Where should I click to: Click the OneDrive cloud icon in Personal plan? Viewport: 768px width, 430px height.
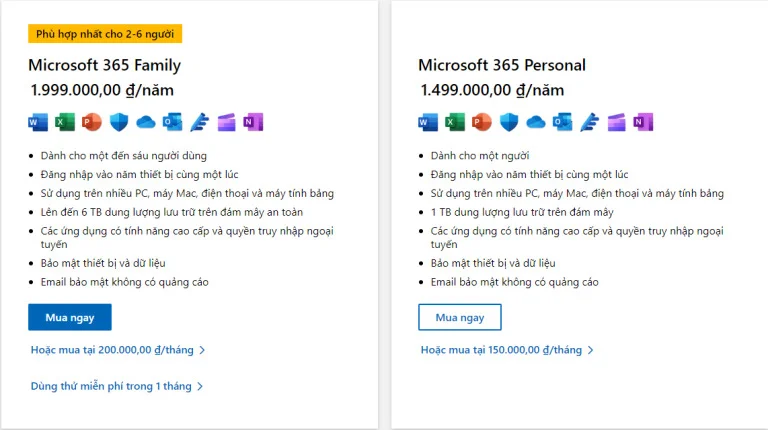tap(536, 122)
